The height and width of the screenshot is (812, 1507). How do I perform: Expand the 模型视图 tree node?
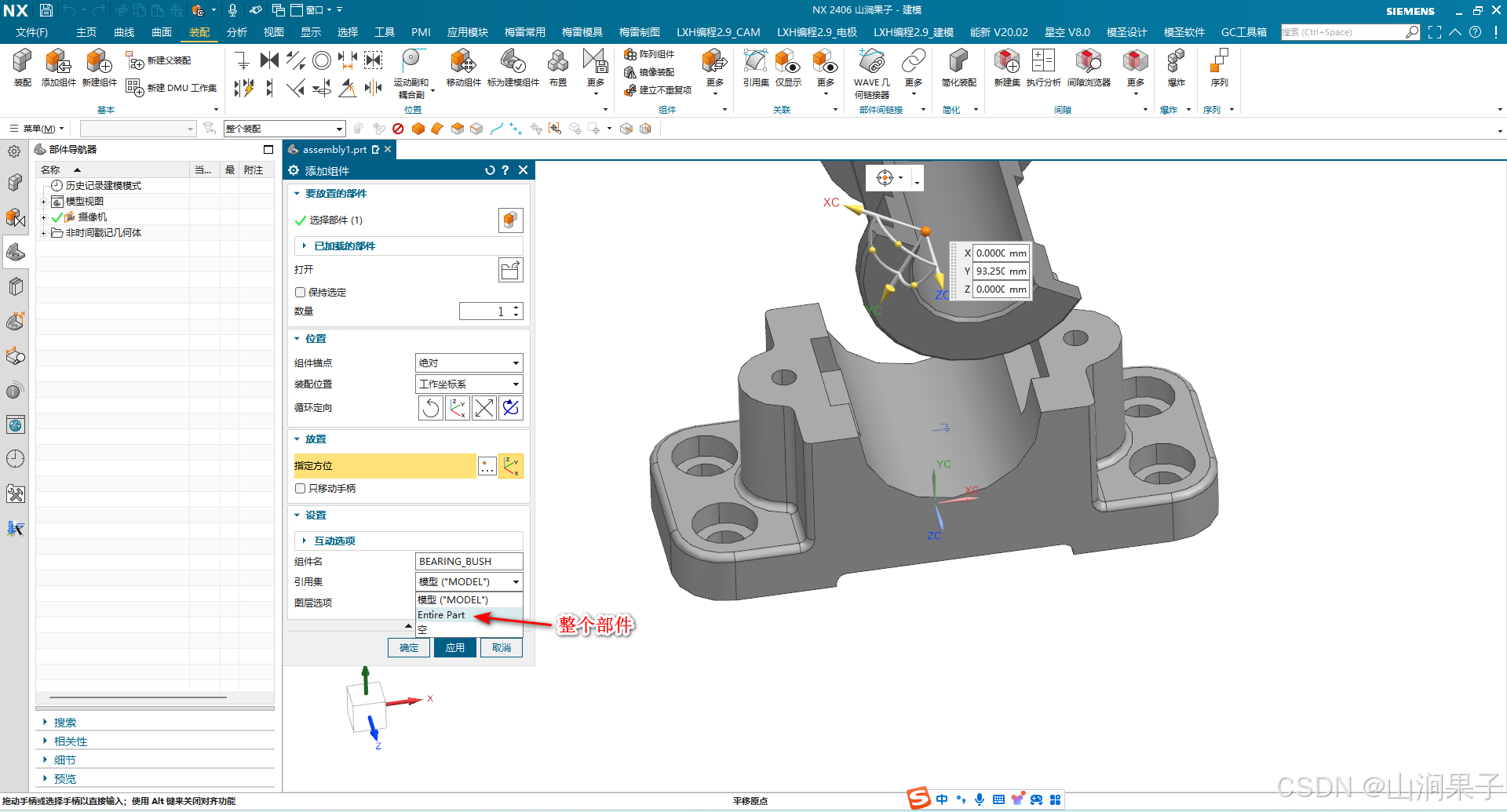pos(44,202)
